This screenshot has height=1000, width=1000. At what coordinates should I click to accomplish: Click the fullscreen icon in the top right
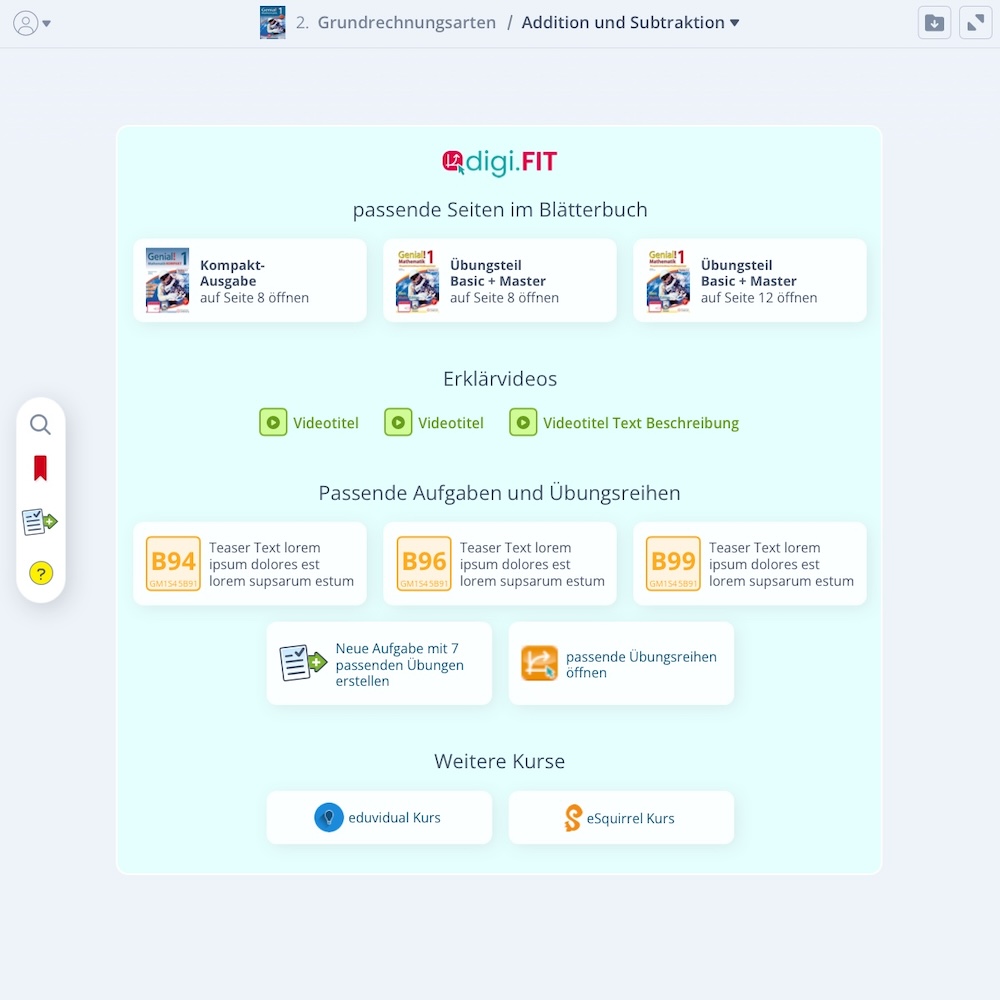click(x=975, y=22)
